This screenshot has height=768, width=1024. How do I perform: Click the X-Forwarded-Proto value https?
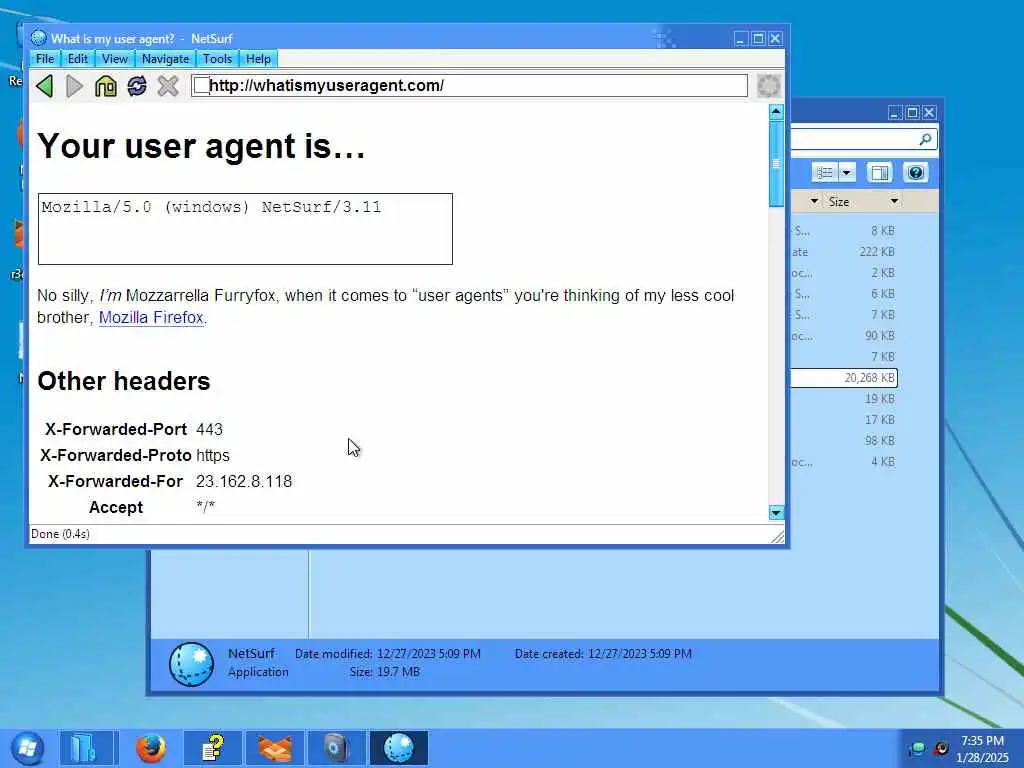[213, 455]
